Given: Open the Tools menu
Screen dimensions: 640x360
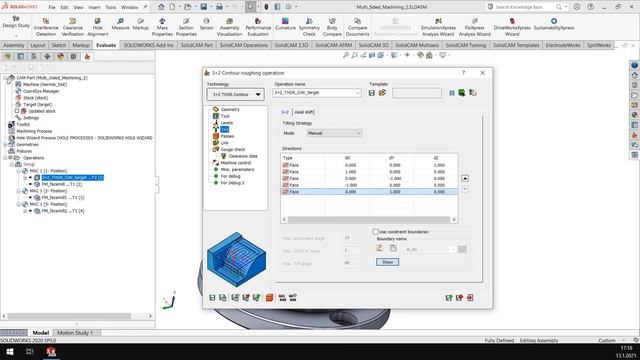Looking at the screenshot, I should [111, 7].
